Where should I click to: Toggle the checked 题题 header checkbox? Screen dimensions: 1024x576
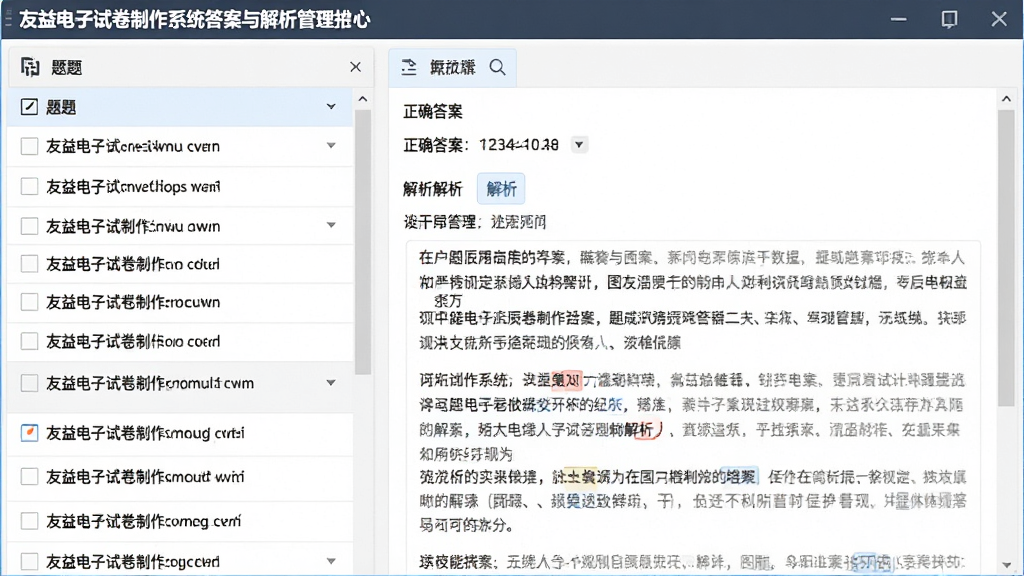29,106
